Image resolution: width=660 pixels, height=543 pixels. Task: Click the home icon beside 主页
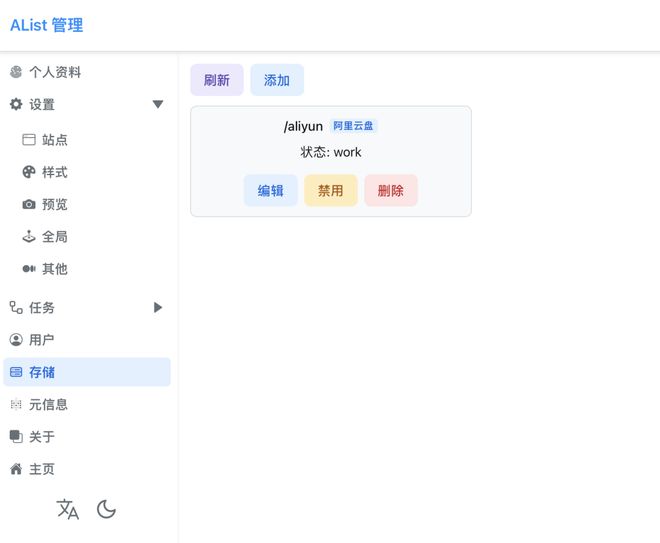16,469
